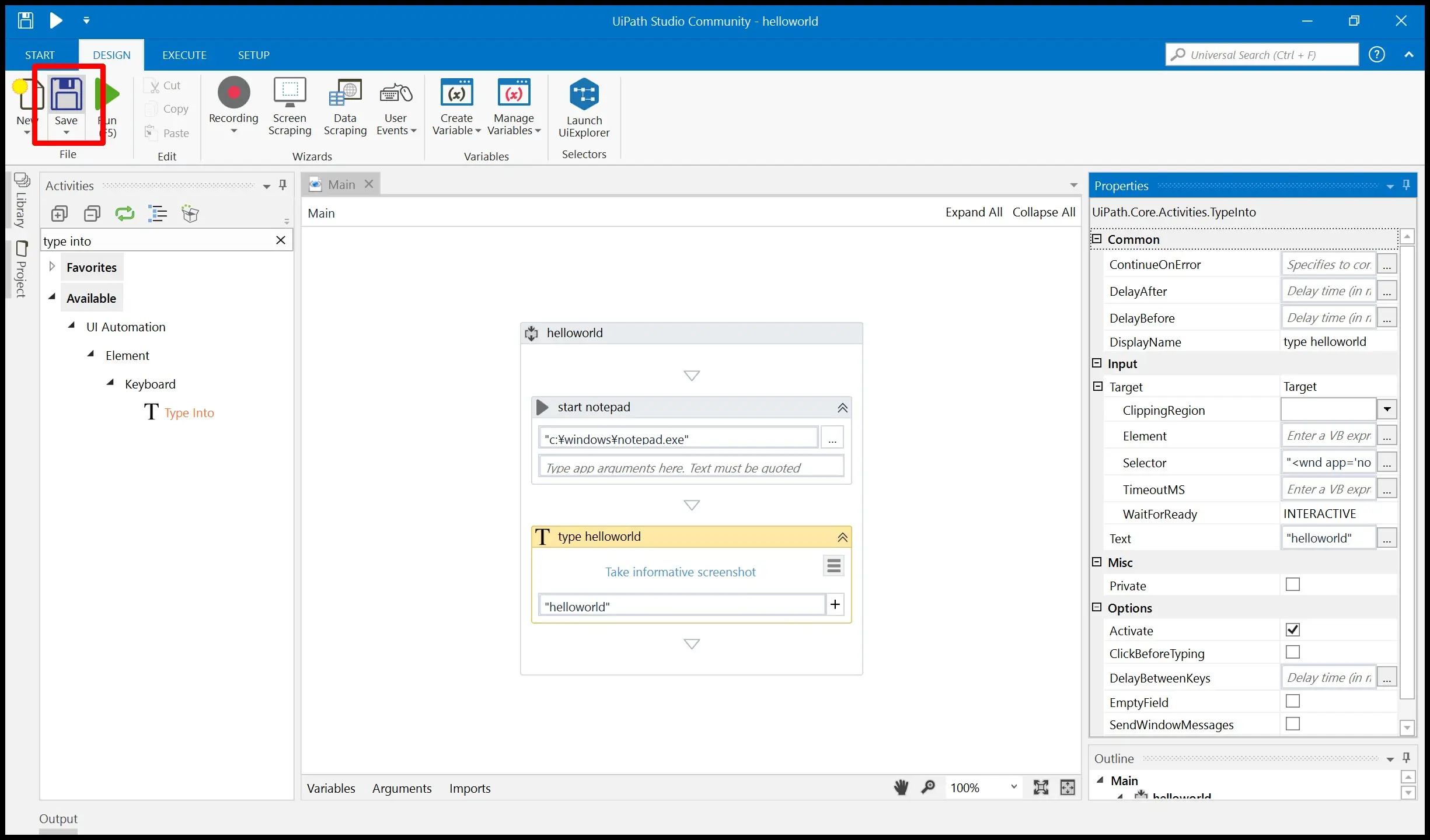The image size is (1430, 840).
Task: Open the Manage Variables tool
Action: [514, 107]
